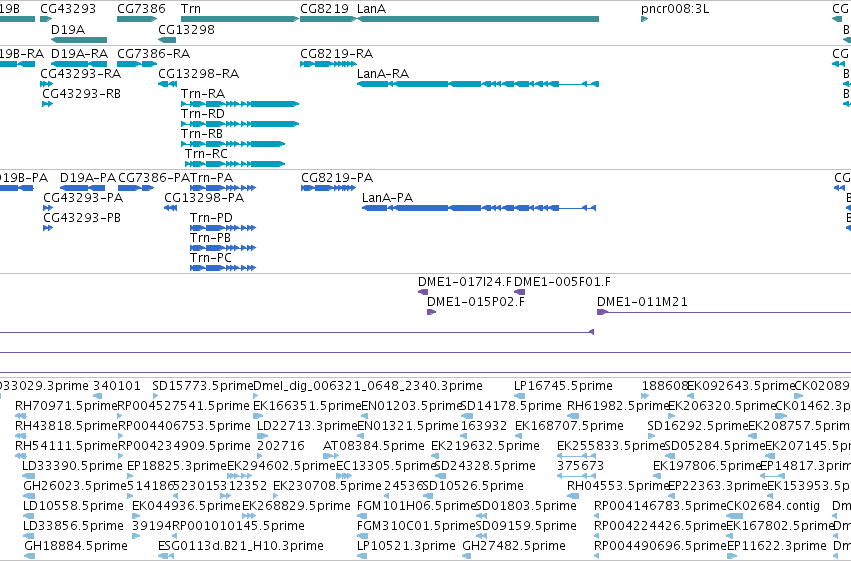
Task: Click the RH70971.5prime label
Action: pos(66,406)
